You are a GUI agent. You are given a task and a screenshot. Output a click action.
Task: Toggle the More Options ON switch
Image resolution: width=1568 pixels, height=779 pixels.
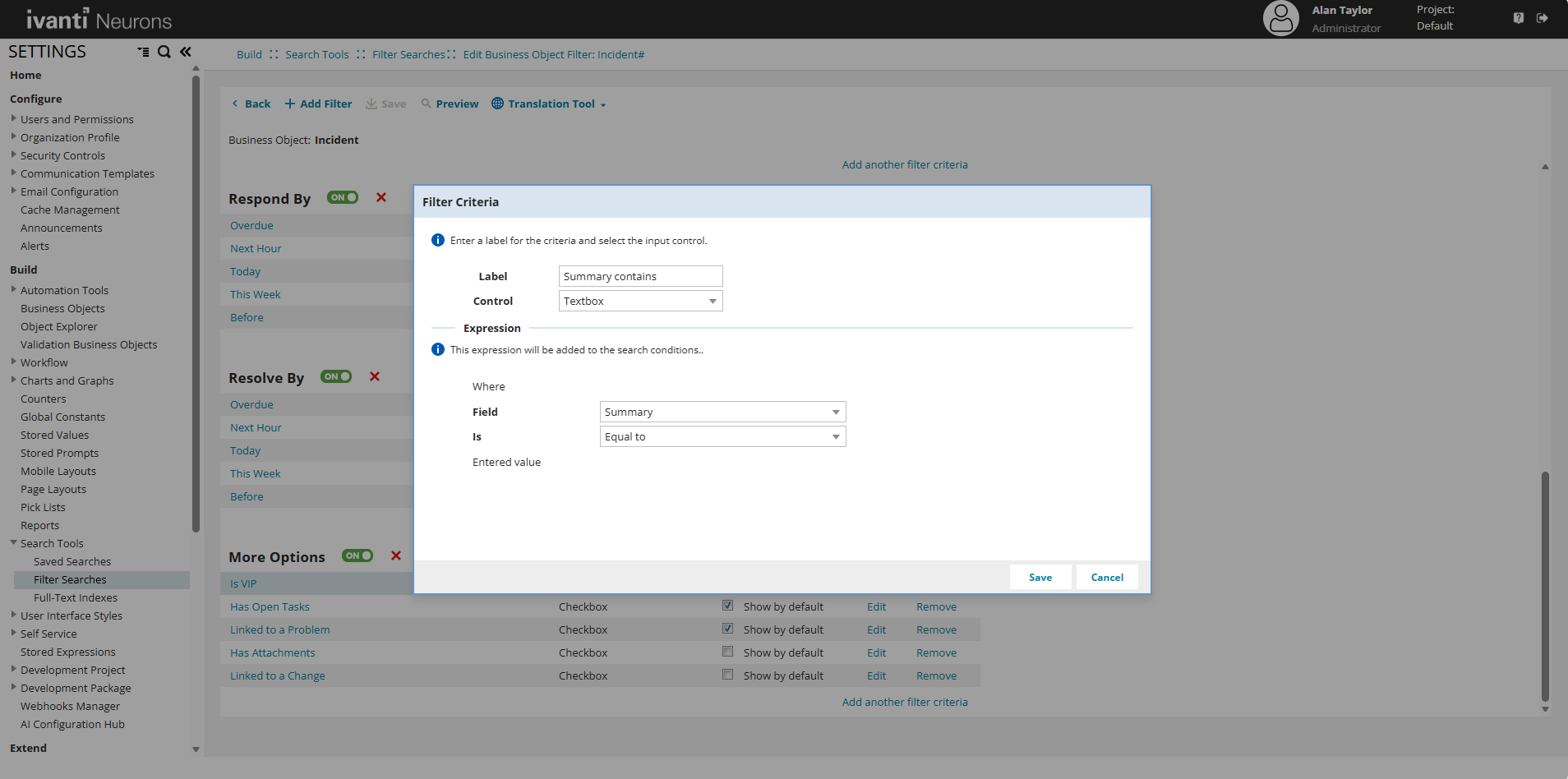(x=357, y=555)
